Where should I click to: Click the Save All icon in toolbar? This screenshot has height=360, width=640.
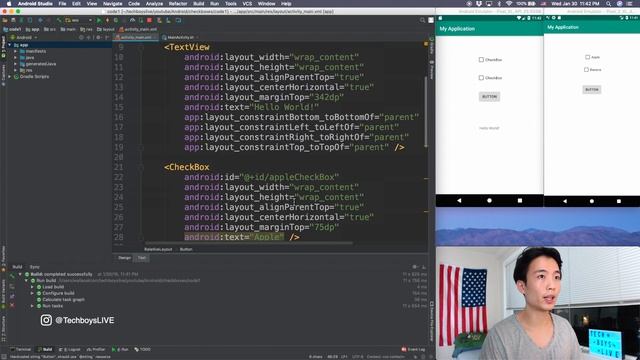[13, 20]
